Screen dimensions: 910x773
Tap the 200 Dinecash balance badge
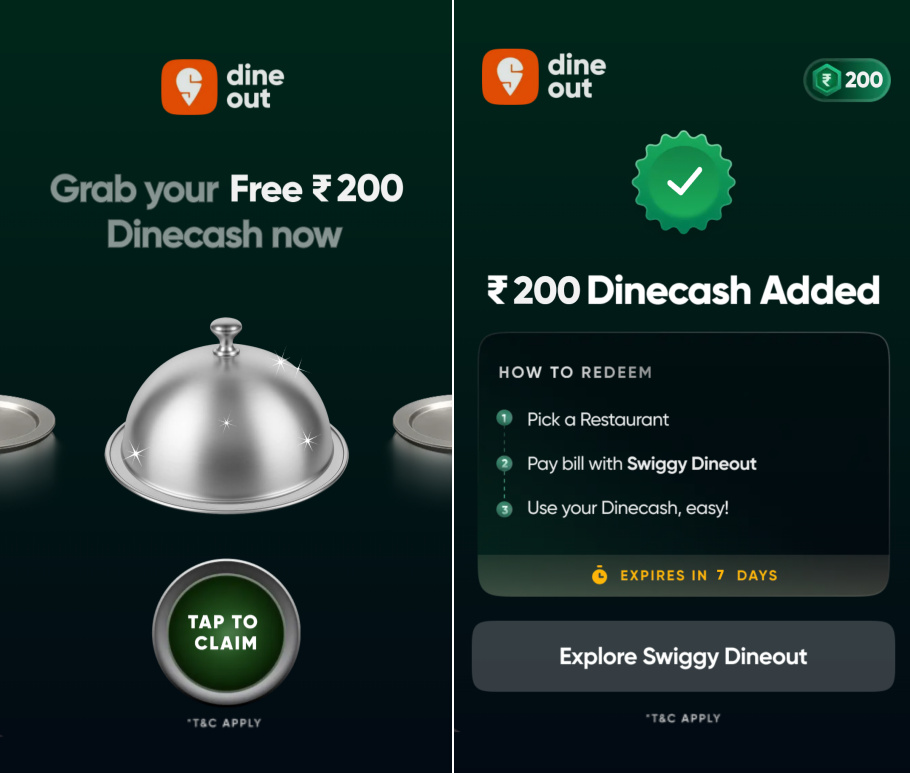point(847,80)
